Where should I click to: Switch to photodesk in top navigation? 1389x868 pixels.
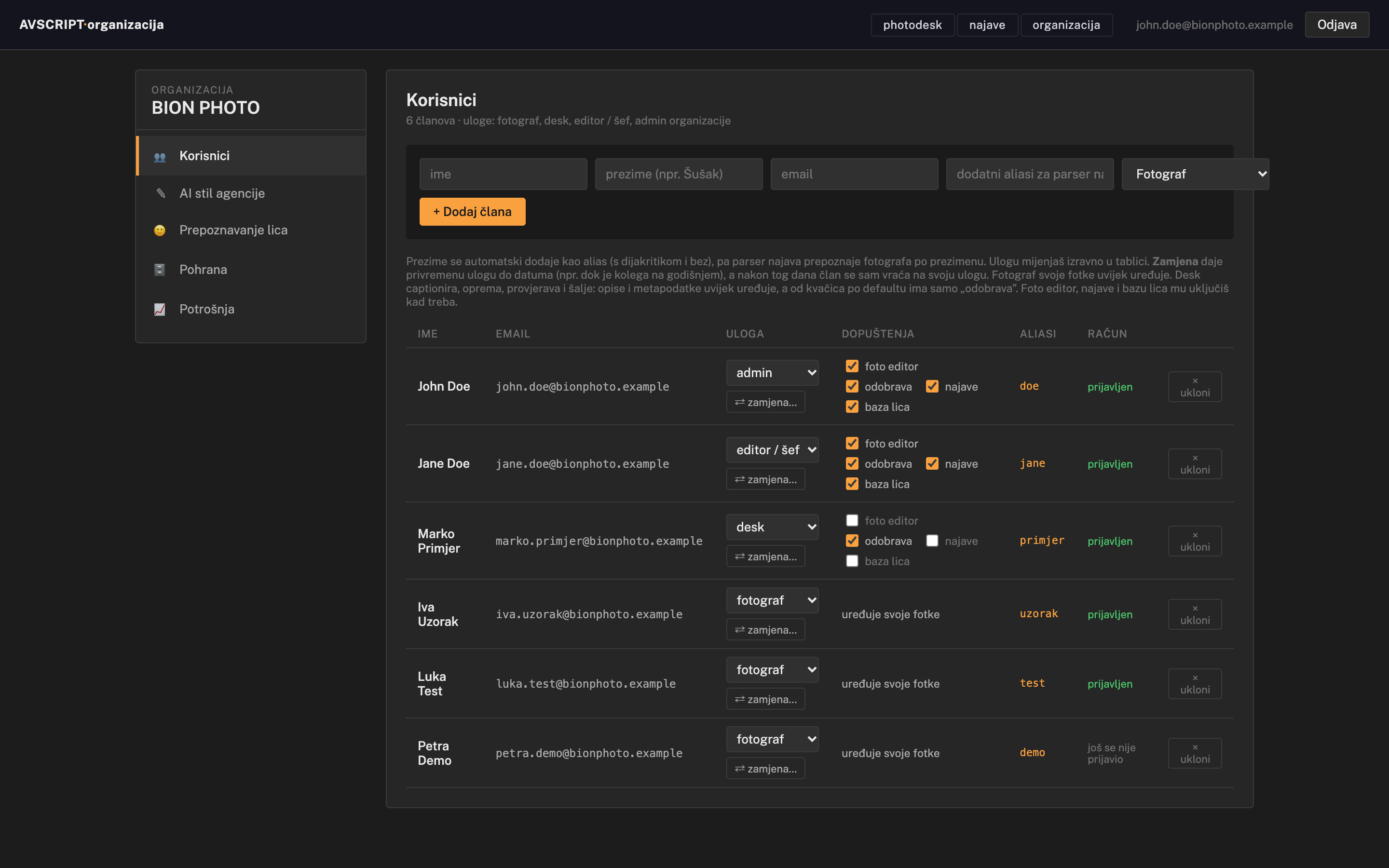point(912,25)
